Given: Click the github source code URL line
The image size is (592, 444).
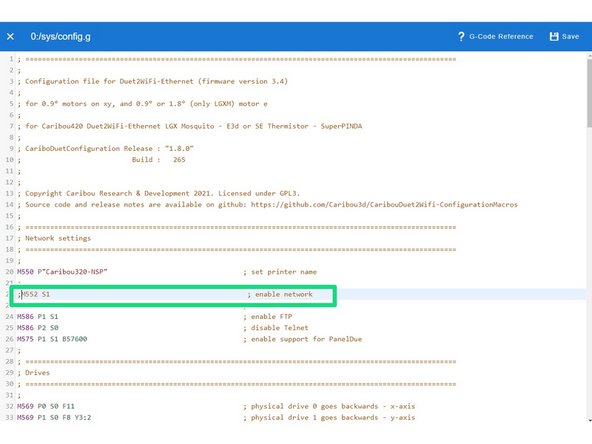Looking at the screenshot, I should [x=267, y=205].
